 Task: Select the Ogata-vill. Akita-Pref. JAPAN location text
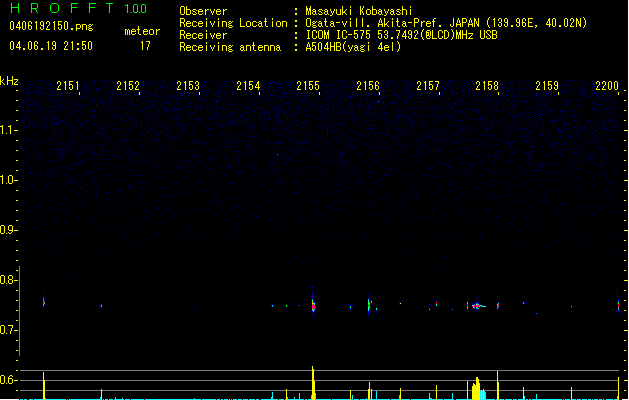click(x=446, y=23)
